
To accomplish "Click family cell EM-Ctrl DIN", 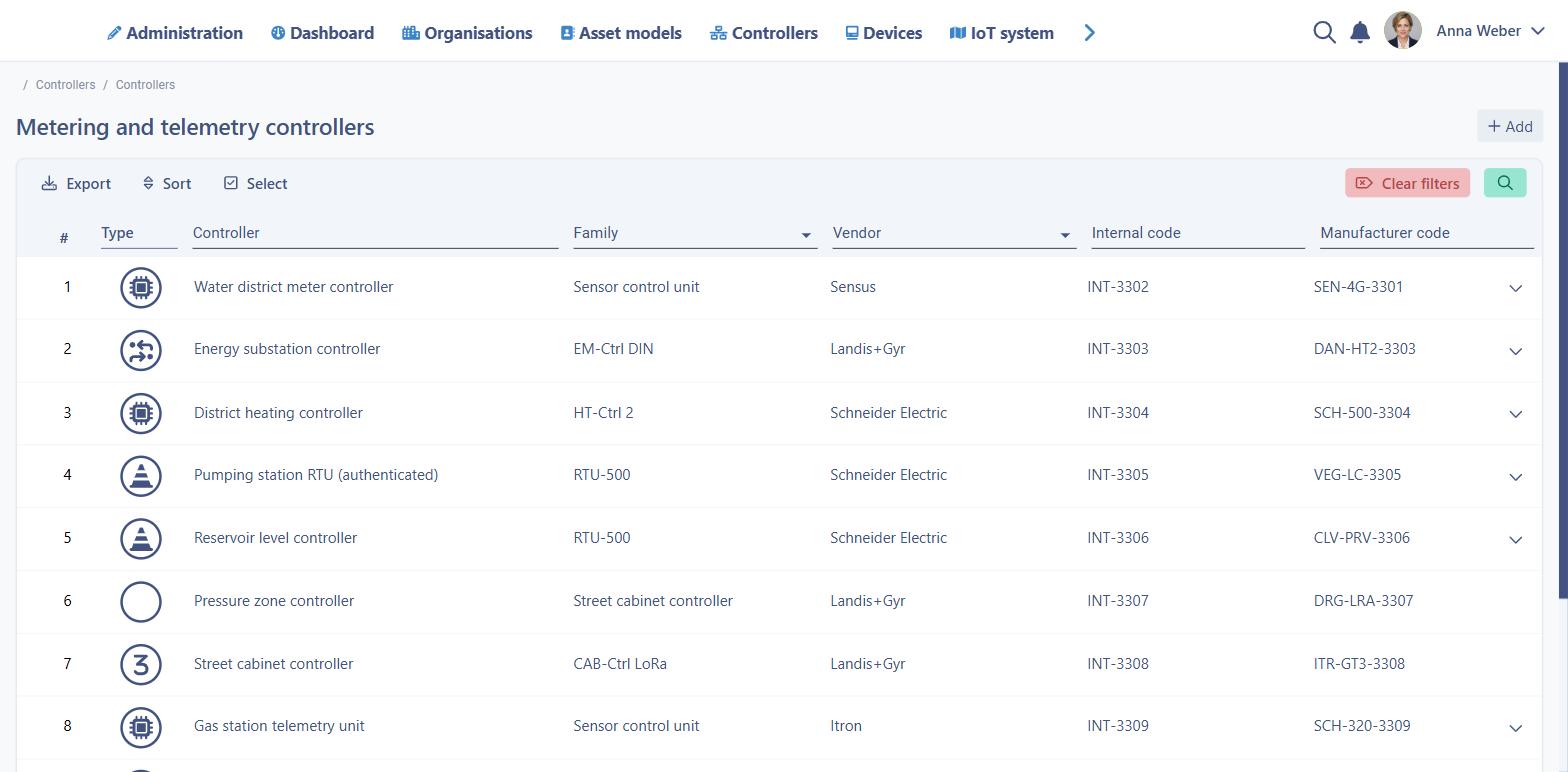I will tap(613, 349).
